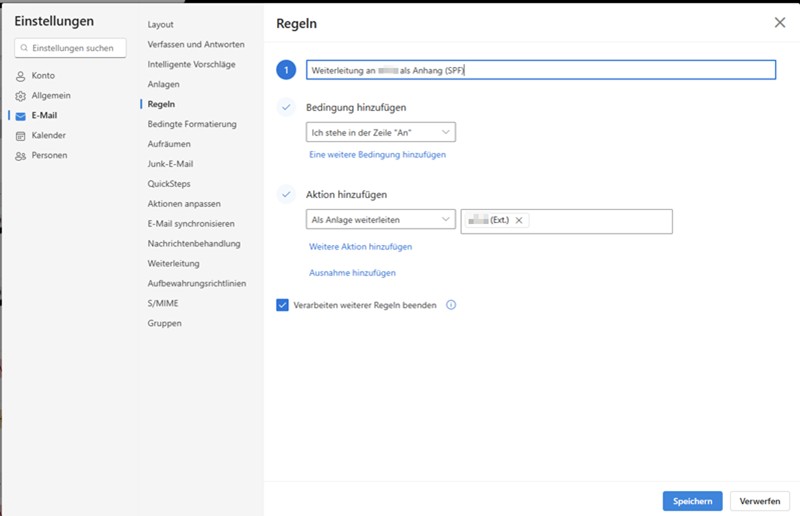The image size is (800, 516).
Task: Click the Konto person icon
Action: point(20,76)
